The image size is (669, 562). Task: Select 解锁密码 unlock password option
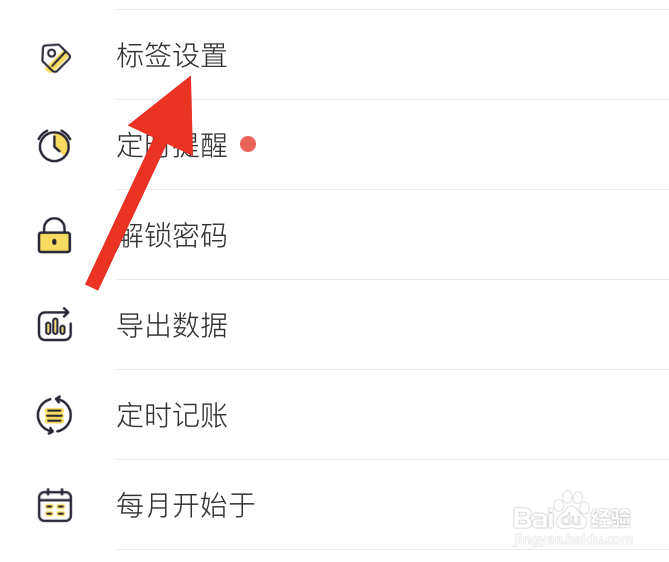click(172, 236)
